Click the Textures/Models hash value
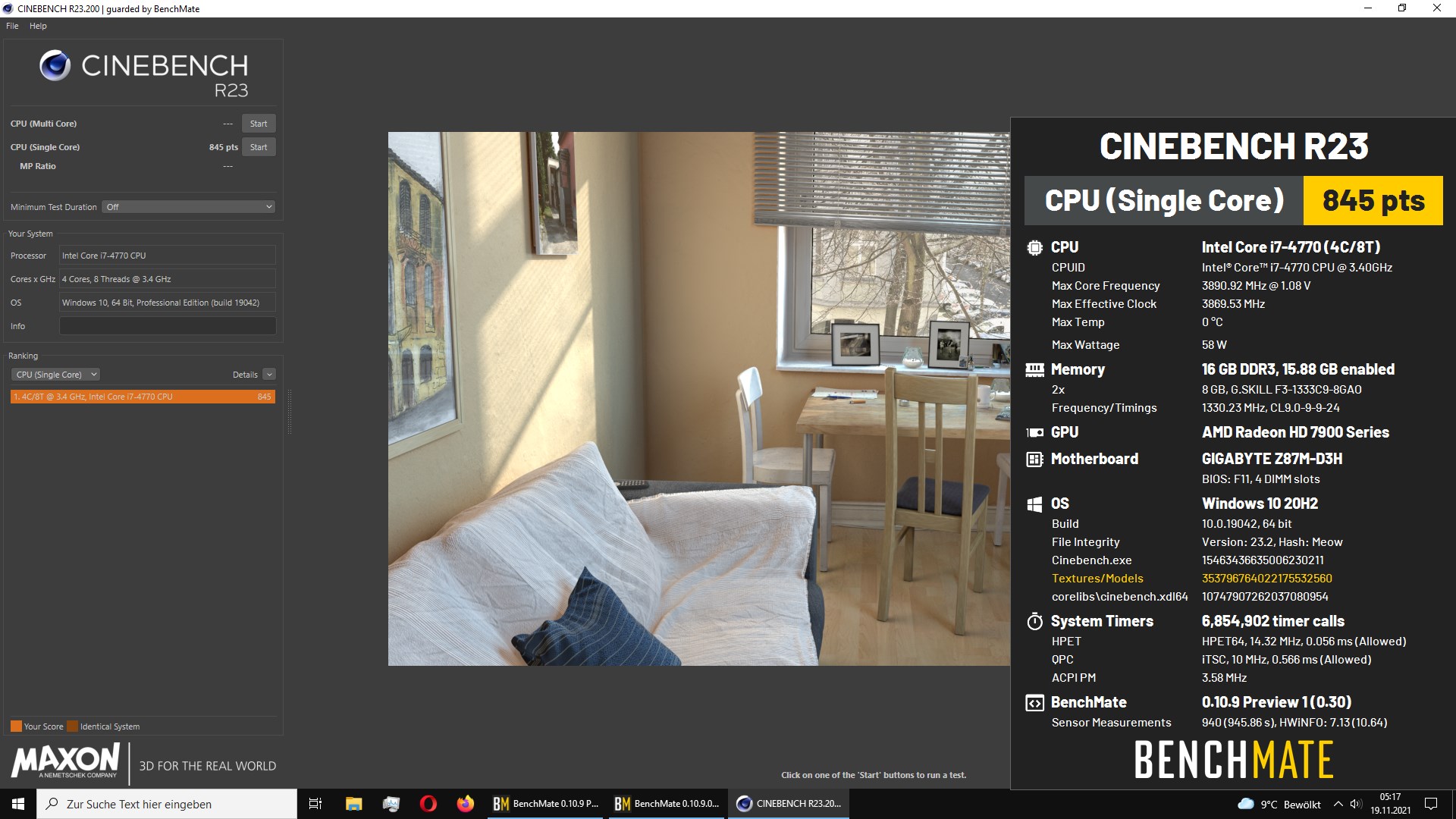 click(1266, 579)
